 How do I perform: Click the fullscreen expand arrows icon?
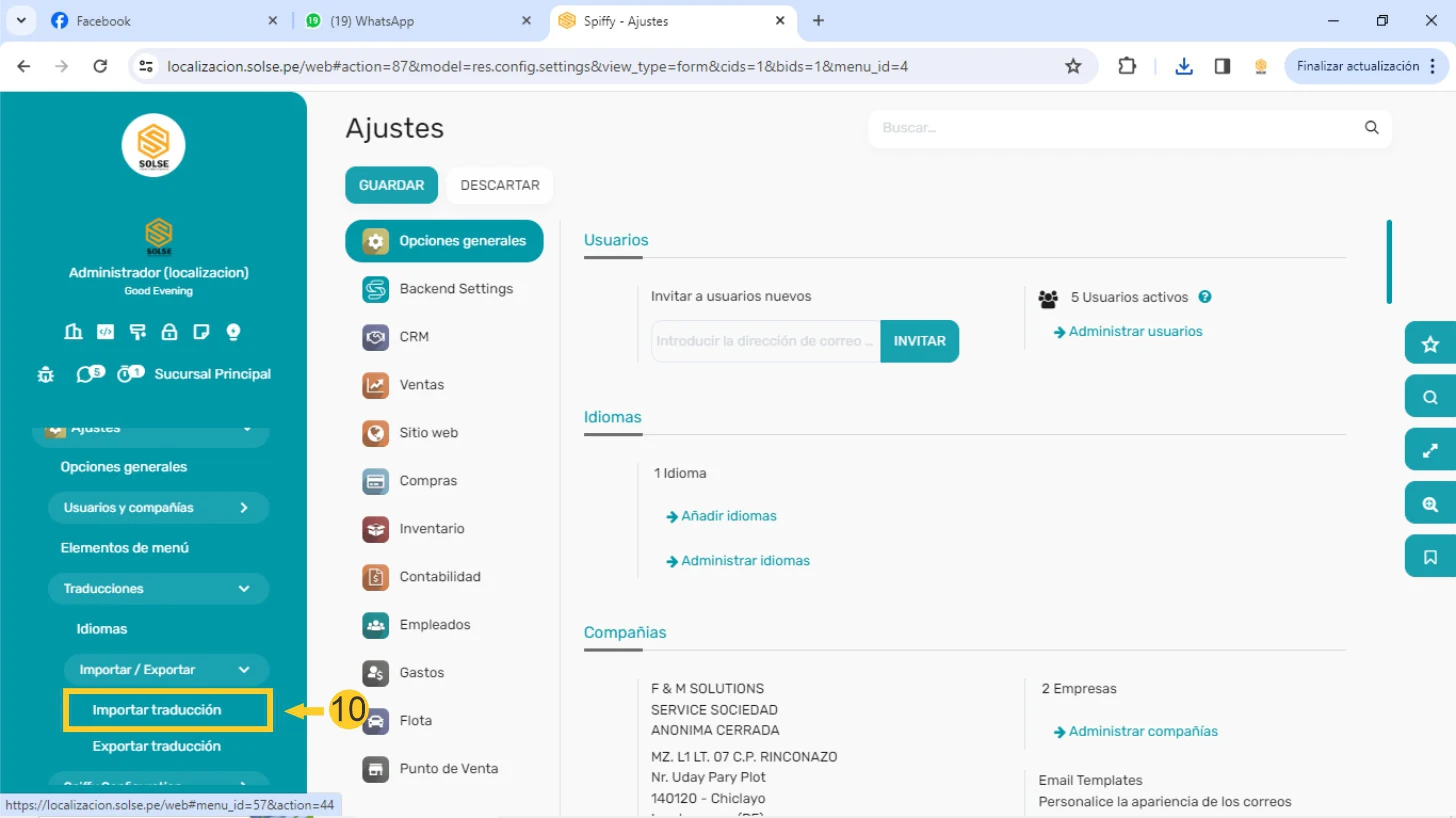pos(1430,451)
